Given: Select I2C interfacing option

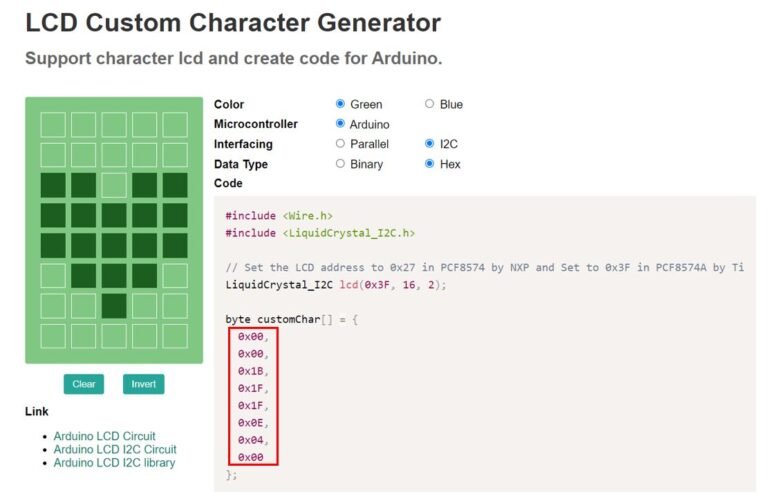Looking at the screenshot, I should [430, 144].
